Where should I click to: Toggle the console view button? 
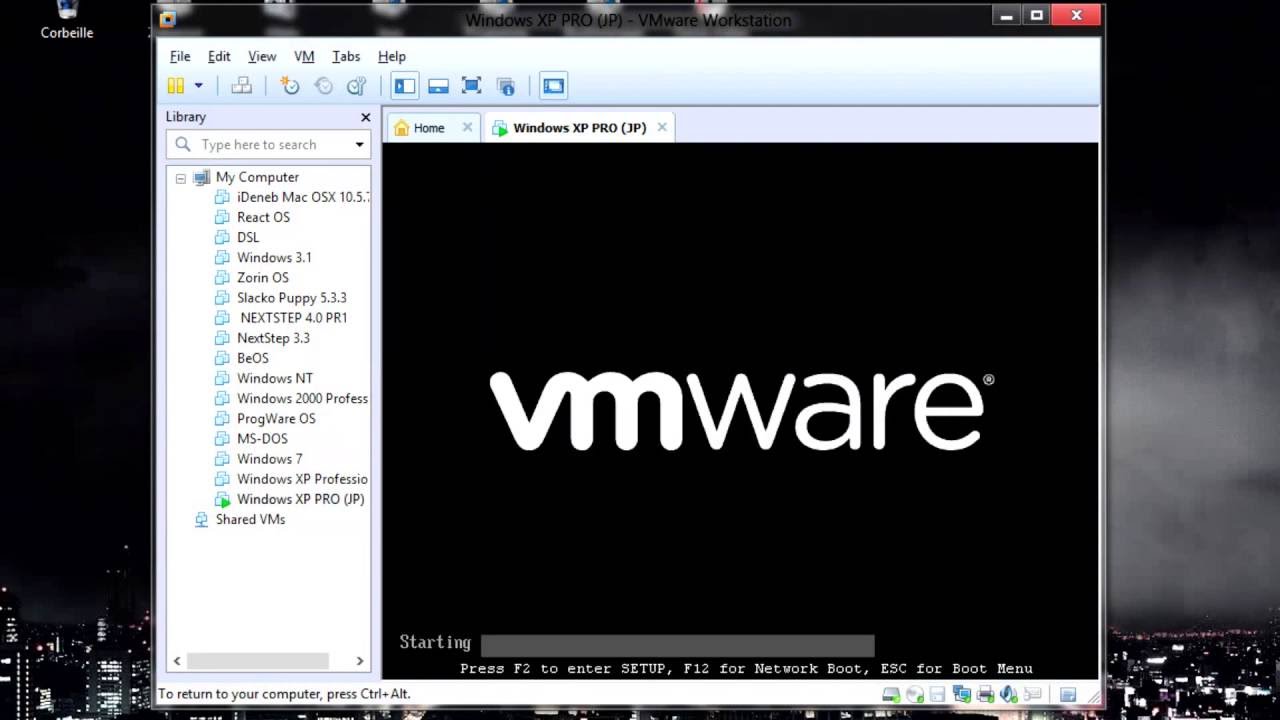[x=553, y=86]
